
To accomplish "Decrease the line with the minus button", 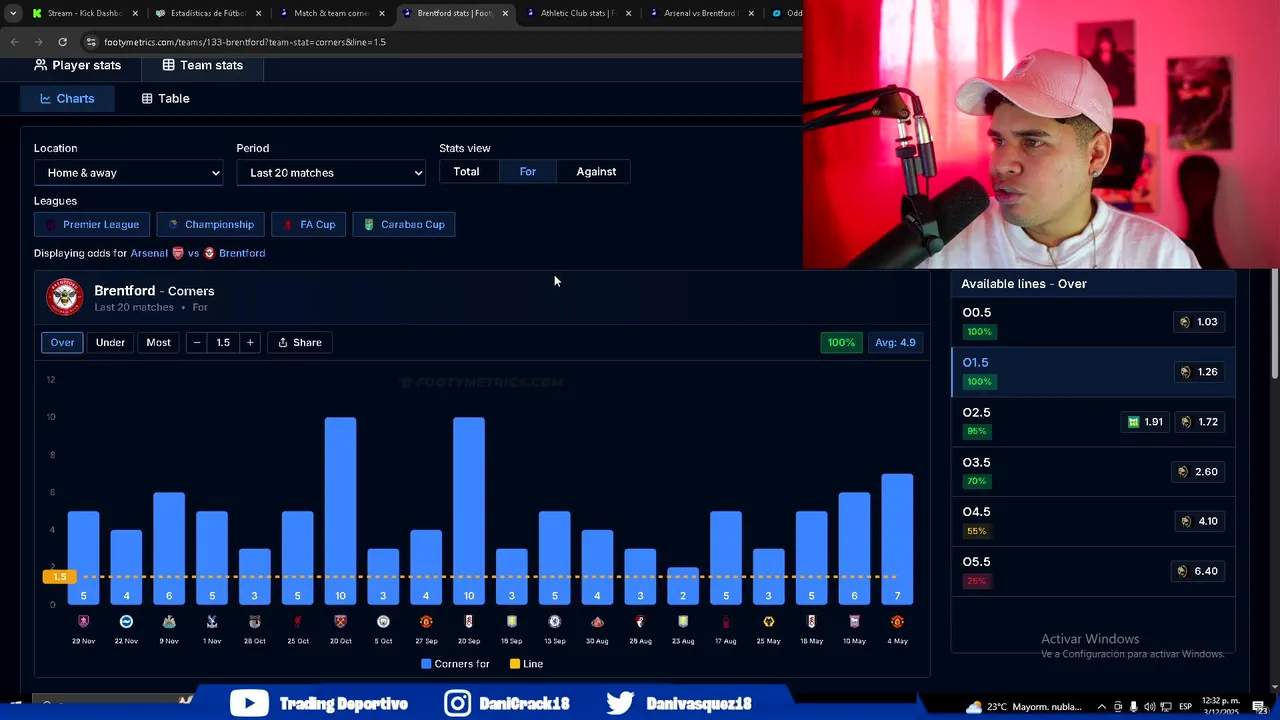I will coord(197,342).
